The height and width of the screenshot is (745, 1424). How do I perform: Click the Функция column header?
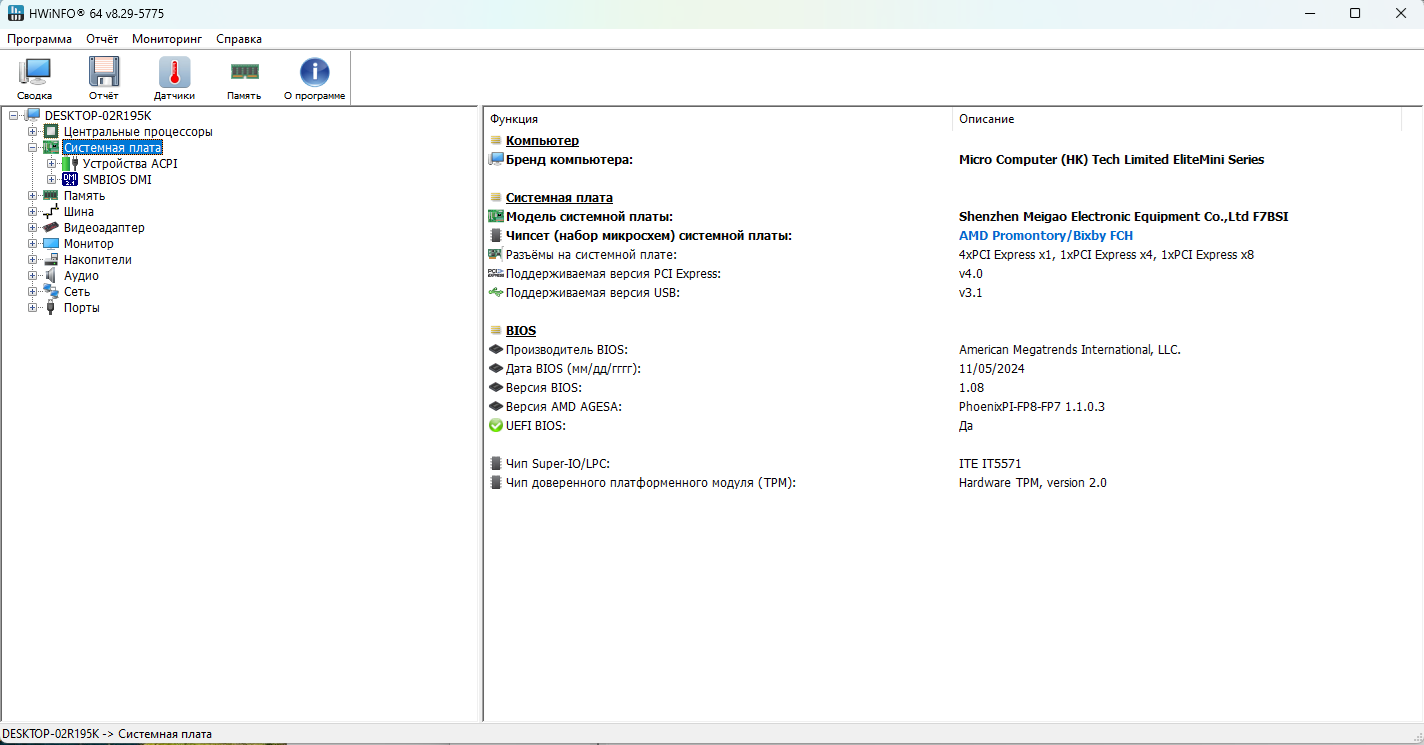click(x=514, y=119)
